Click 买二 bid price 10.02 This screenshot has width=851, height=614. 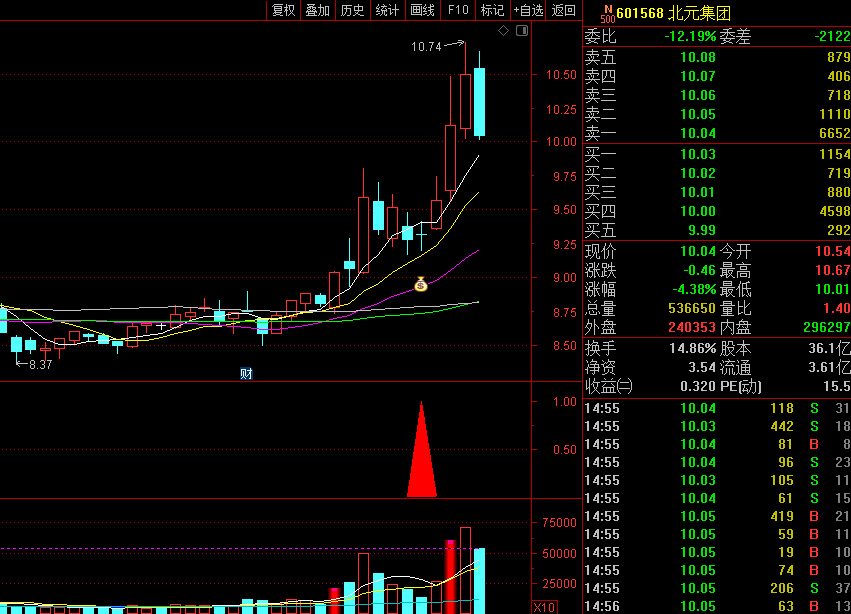pyautogui.click(x=697, y=173)
